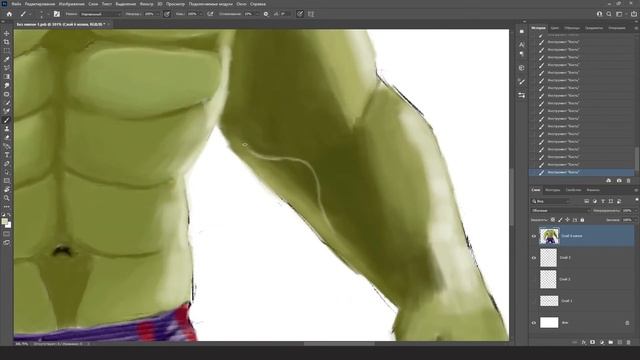Screen dimensions: 640x360
Task: Create new document from current state icon
Action: pyautogui.click(x=609, y=180)
